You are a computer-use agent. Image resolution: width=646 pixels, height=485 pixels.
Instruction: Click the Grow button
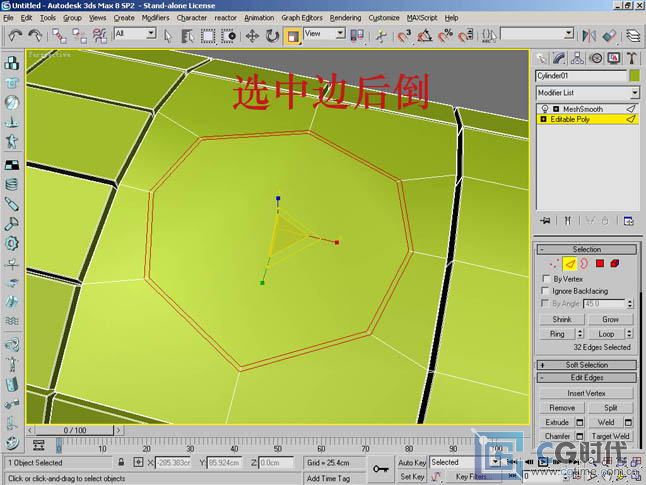(610, 319)
